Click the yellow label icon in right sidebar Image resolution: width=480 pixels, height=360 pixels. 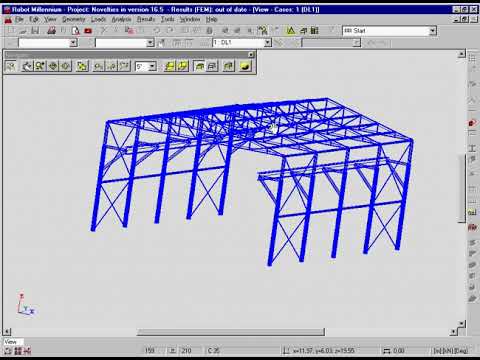(472, 212)
